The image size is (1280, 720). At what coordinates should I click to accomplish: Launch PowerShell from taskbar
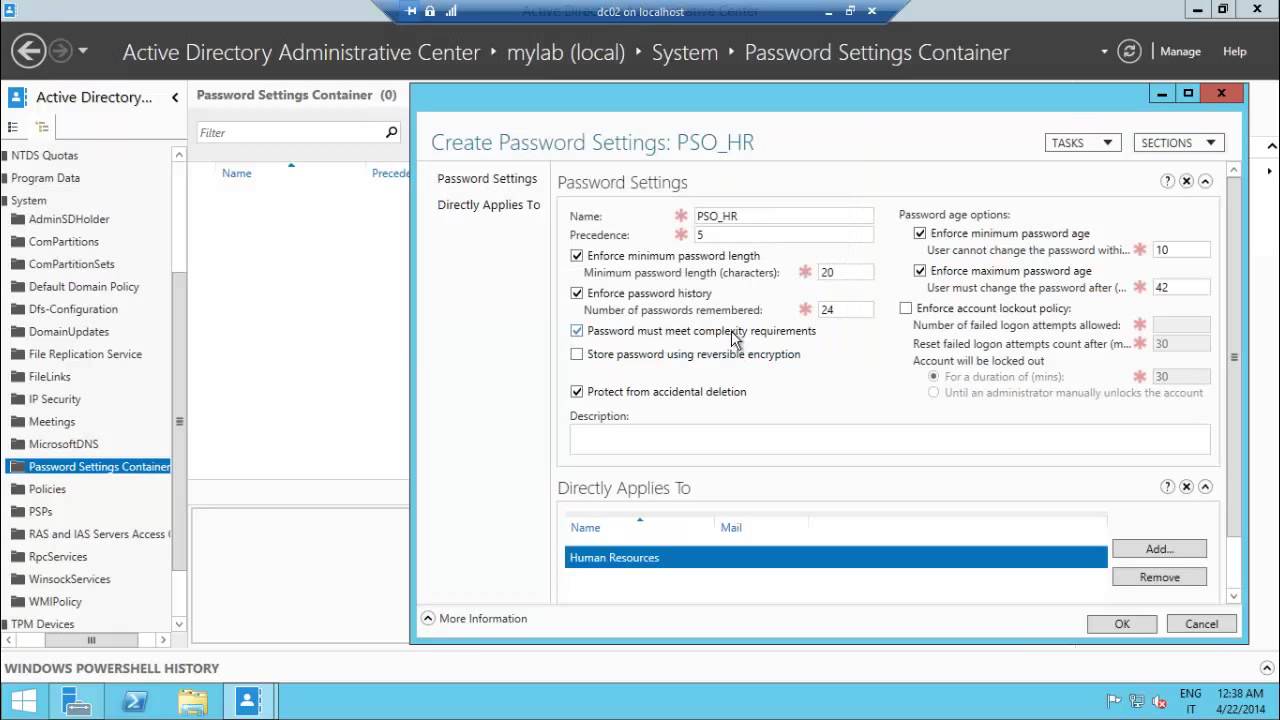click(x=135, y=702)
